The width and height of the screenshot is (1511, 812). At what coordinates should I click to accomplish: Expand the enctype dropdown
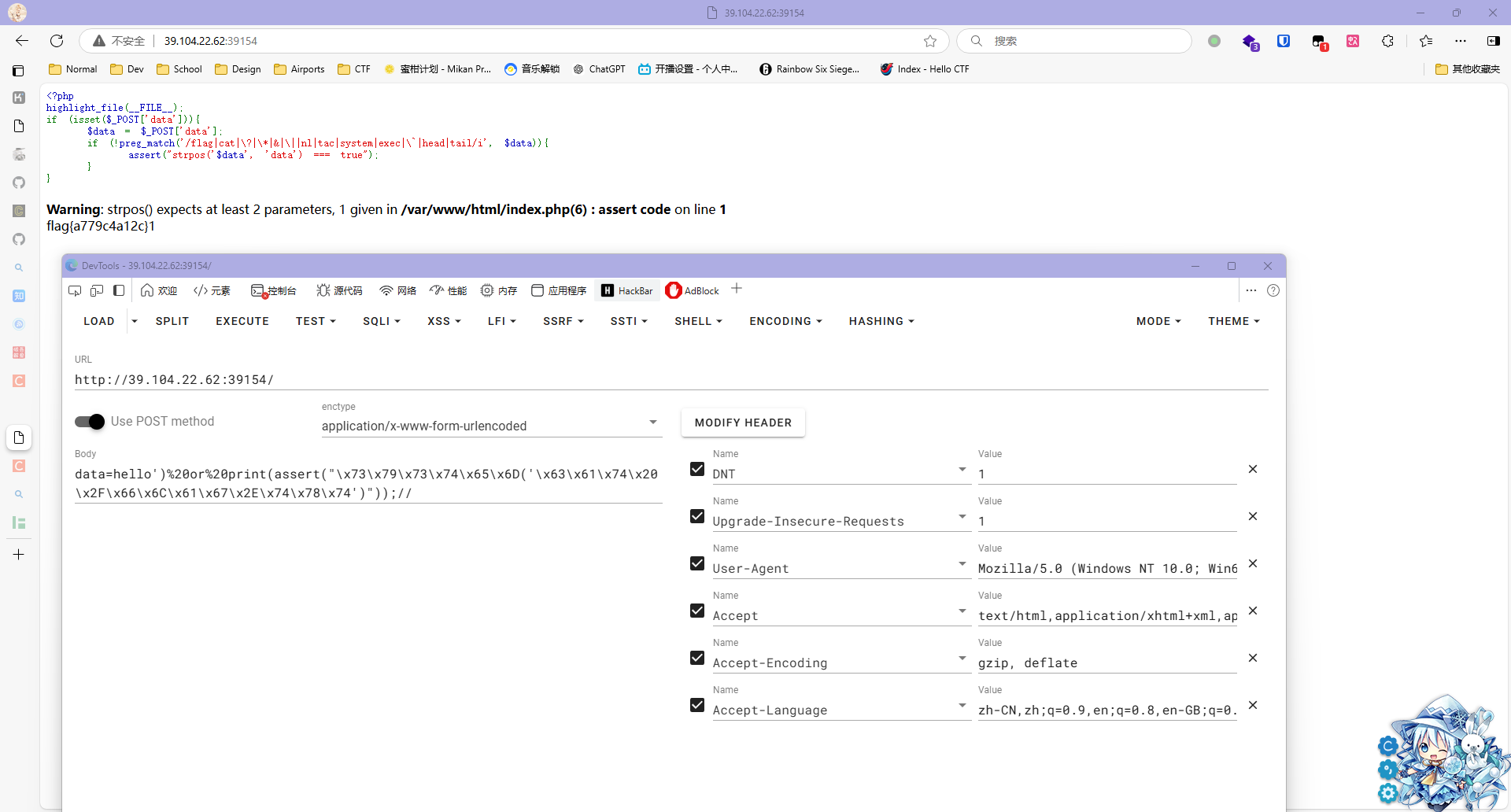coord(652,423)
